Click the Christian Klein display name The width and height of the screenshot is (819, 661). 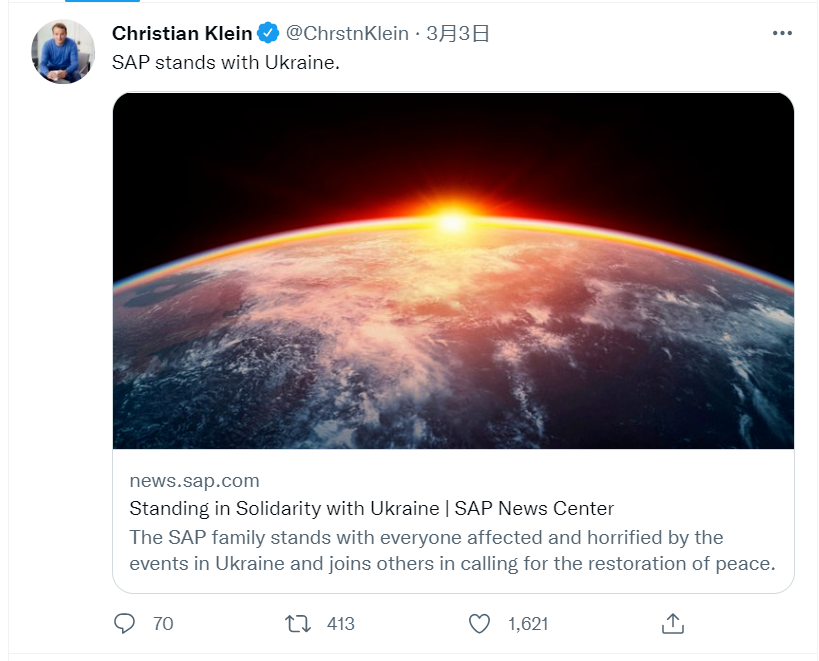pos(182,33)
